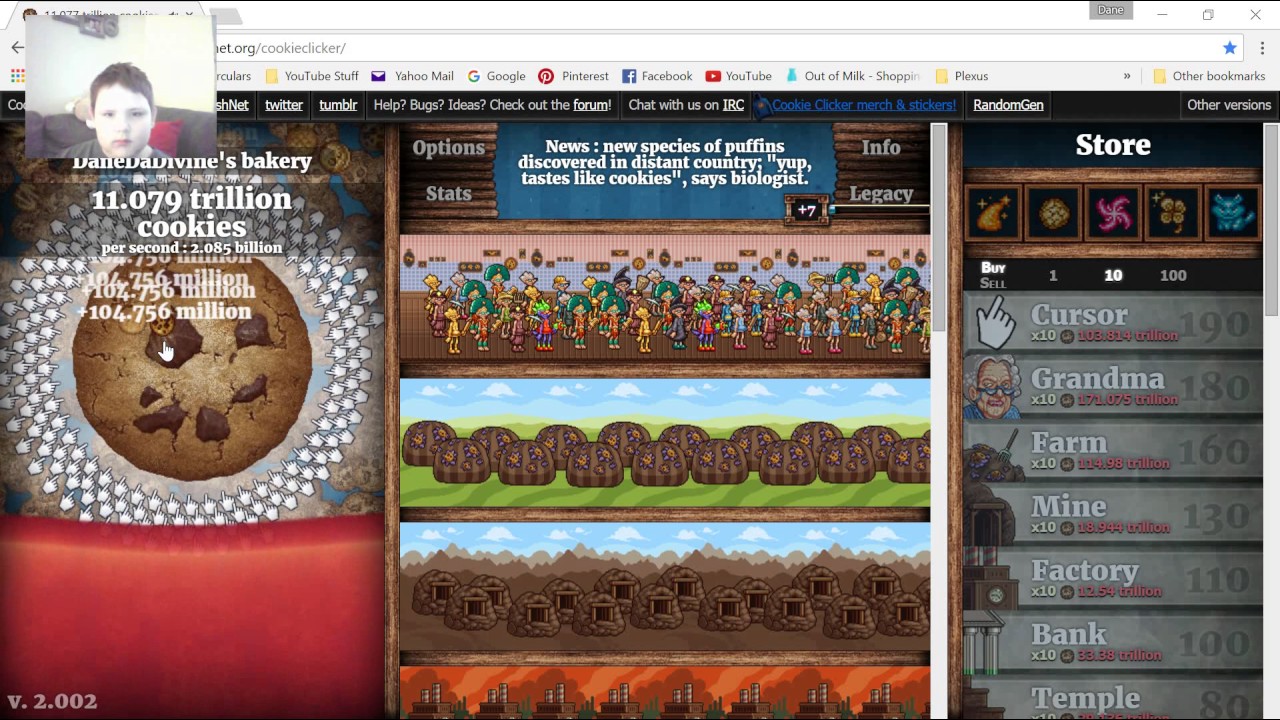The width and height of the screenshot is (1280, 720).
Task: Open the Pinterest bookmark
Action: point(574,76)
